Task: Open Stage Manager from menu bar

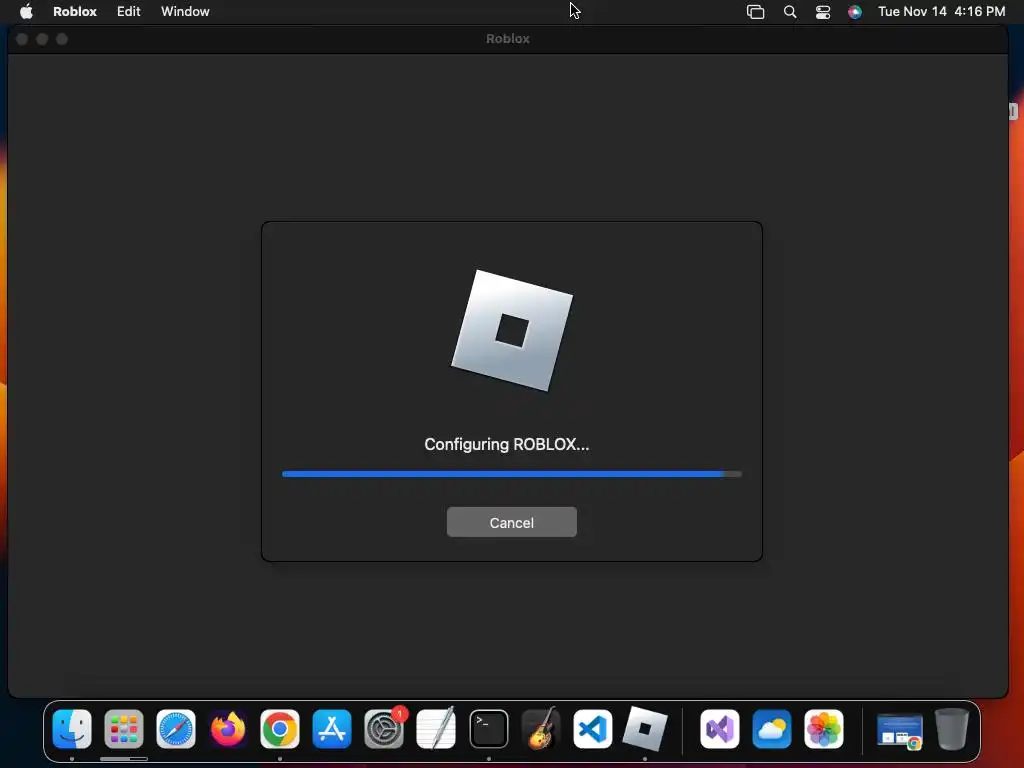Action: tap(756, 12)
